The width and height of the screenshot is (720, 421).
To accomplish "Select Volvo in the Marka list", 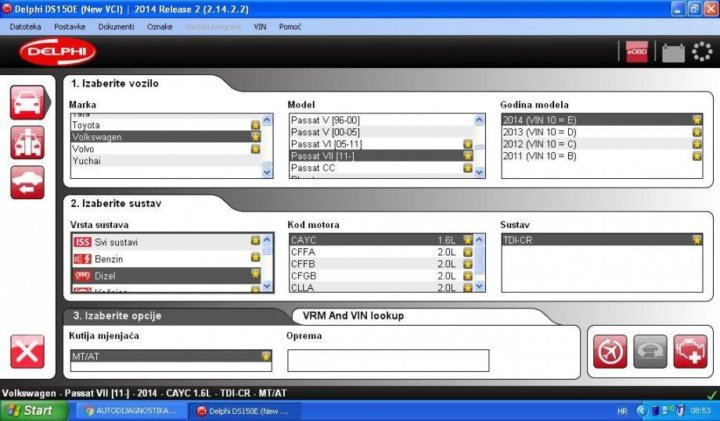I will point(86,149).
